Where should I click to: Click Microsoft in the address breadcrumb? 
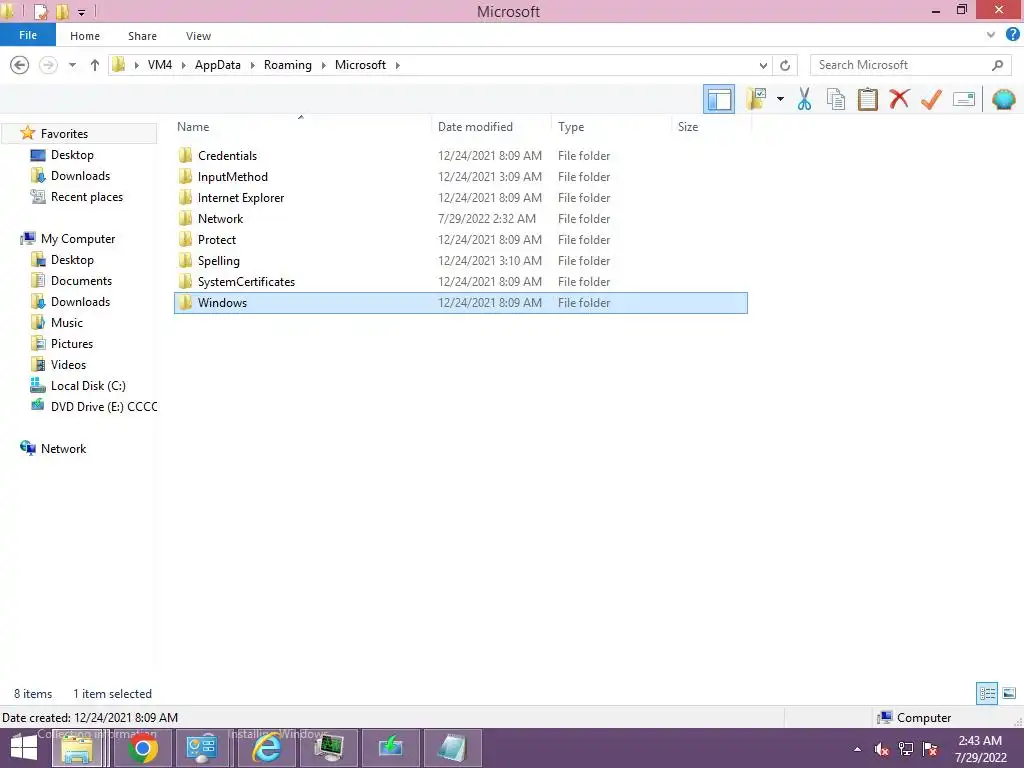click(x=360, y=65)
